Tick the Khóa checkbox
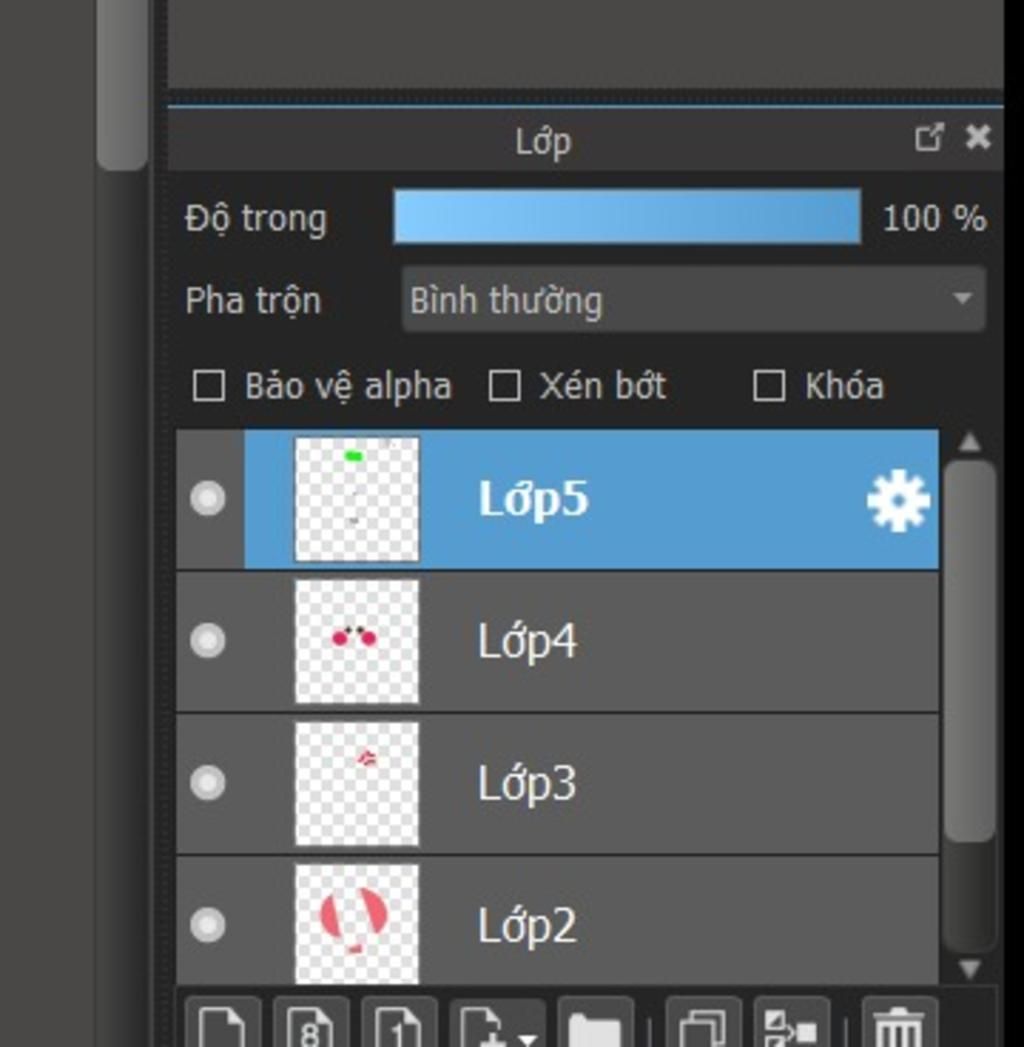The height and width of the screenshot is (1047, 1024). [769, 386]
